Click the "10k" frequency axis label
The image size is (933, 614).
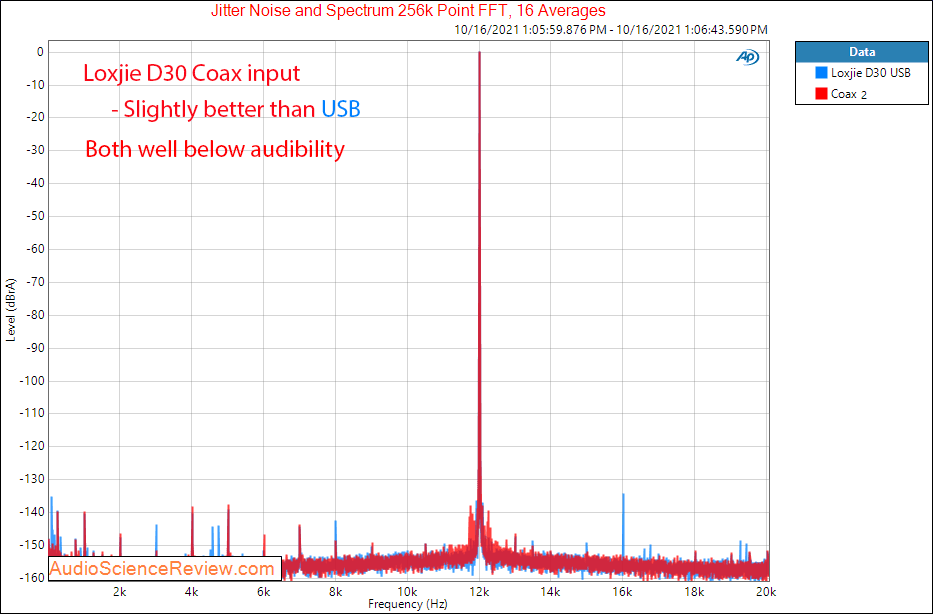pyautogui.click(x=407, y=592)
